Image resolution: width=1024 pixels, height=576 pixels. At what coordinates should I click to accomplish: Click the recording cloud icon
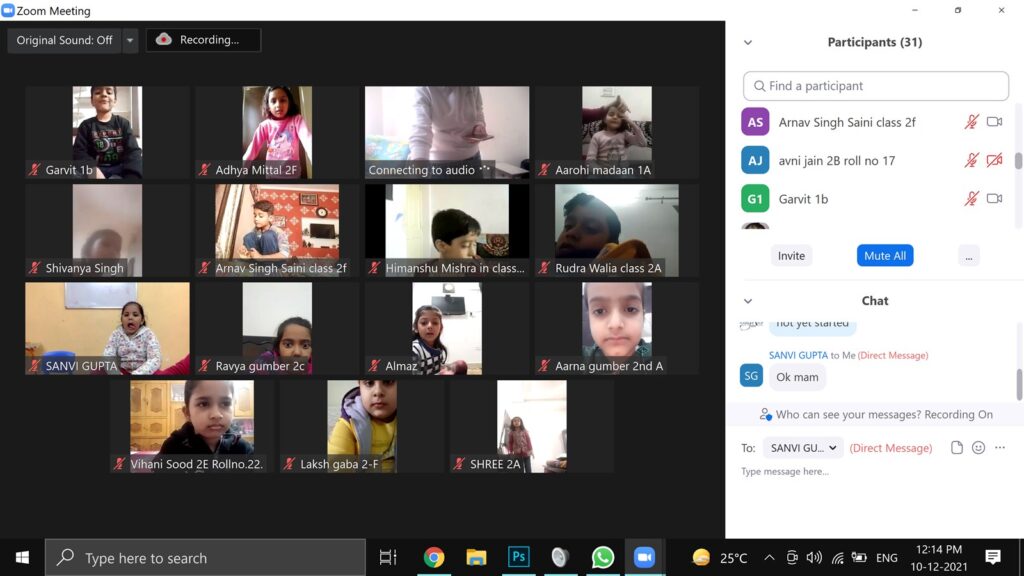tap(165, 40)
